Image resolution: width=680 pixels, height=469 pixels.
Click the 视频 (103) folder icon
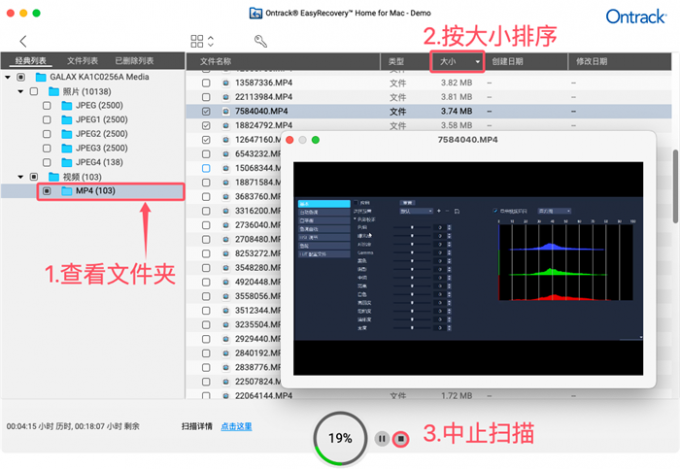[54, 177]
